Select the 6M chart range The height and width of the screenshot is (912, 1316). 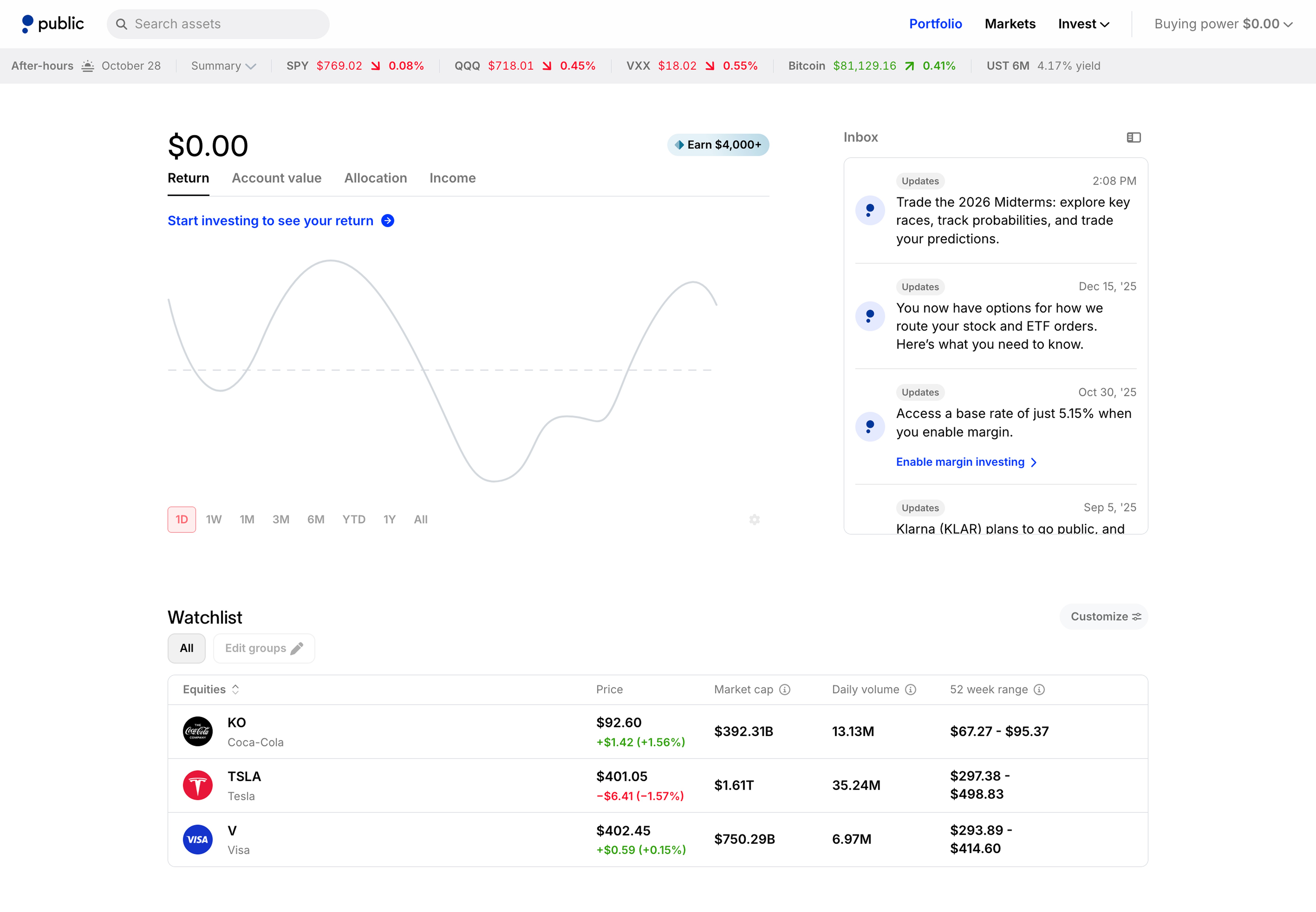pos(316,519)
